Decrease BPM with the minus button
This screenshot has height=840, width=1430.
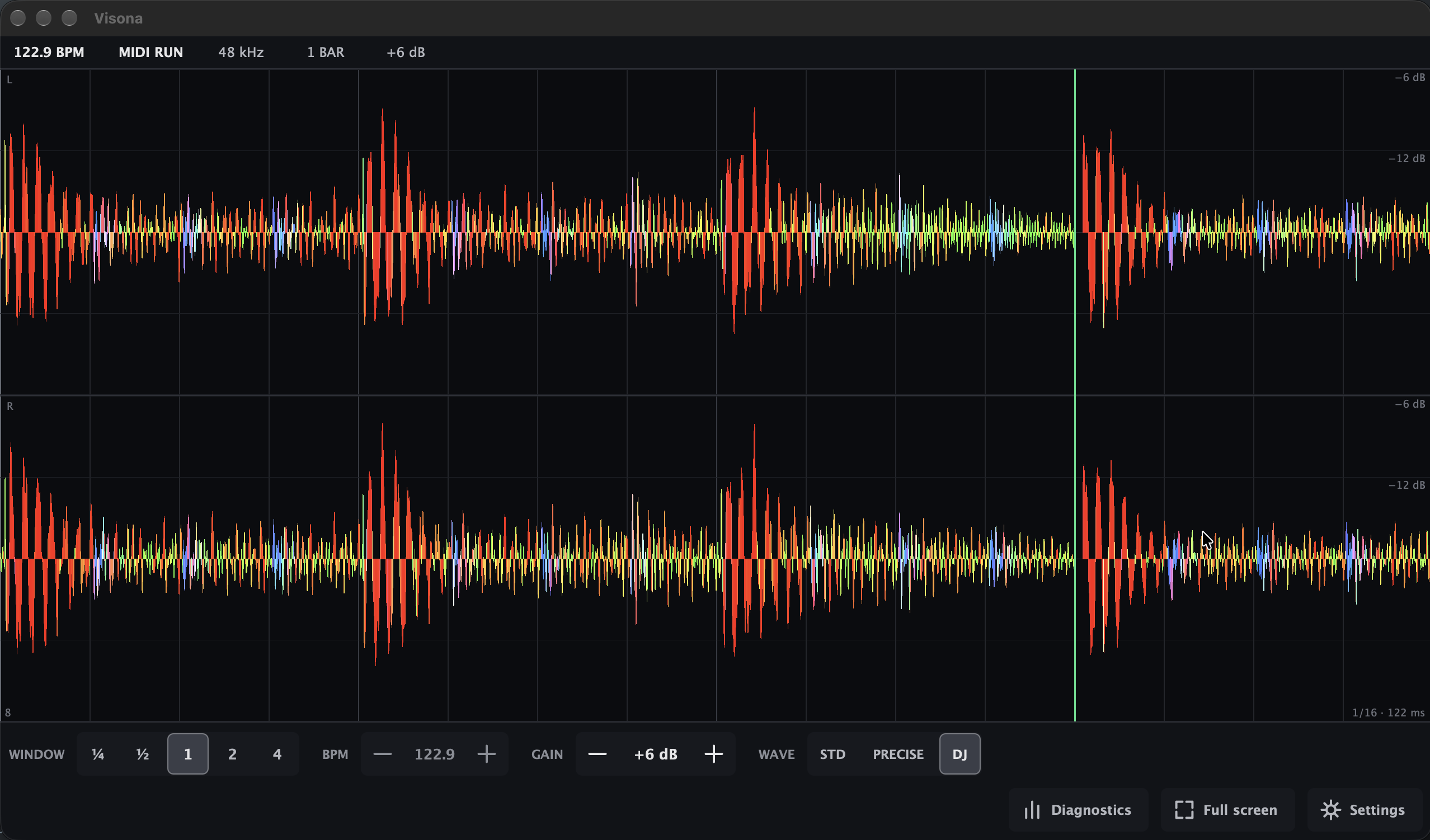coord(383,754)
